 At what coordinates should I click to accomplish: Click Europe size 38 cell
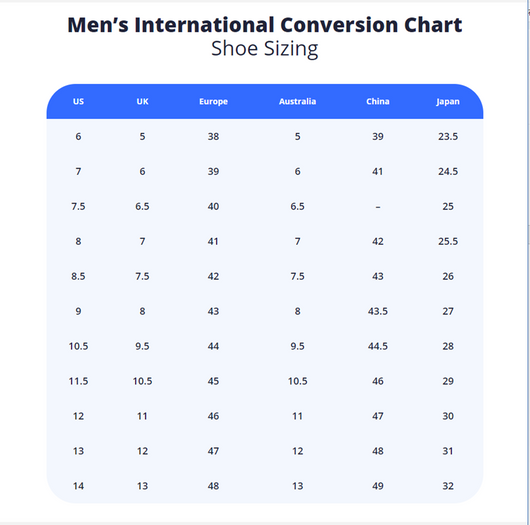(x=213, y=137)
